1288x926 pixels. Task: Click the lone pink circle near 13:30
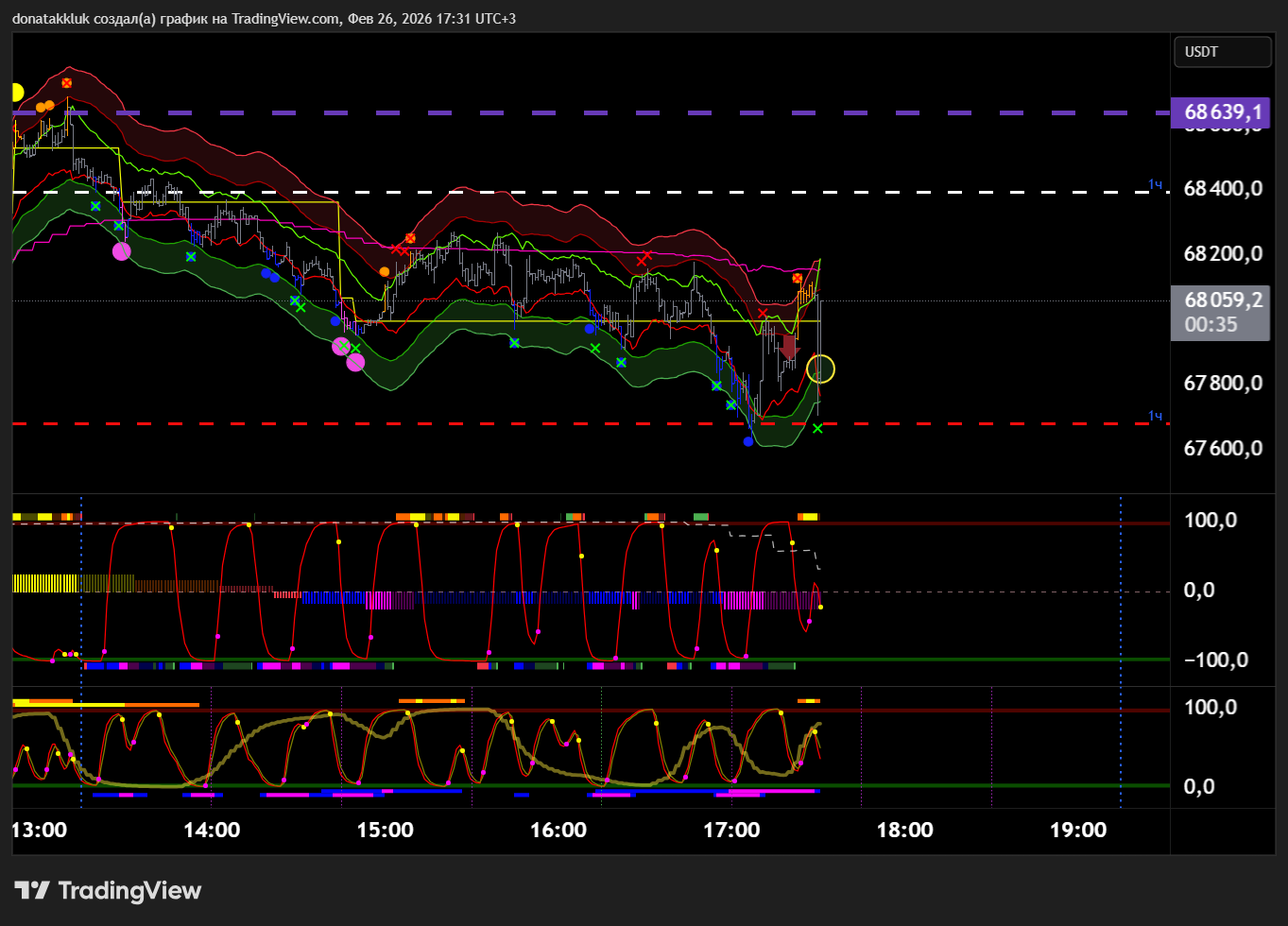click(x=122, y=251)
